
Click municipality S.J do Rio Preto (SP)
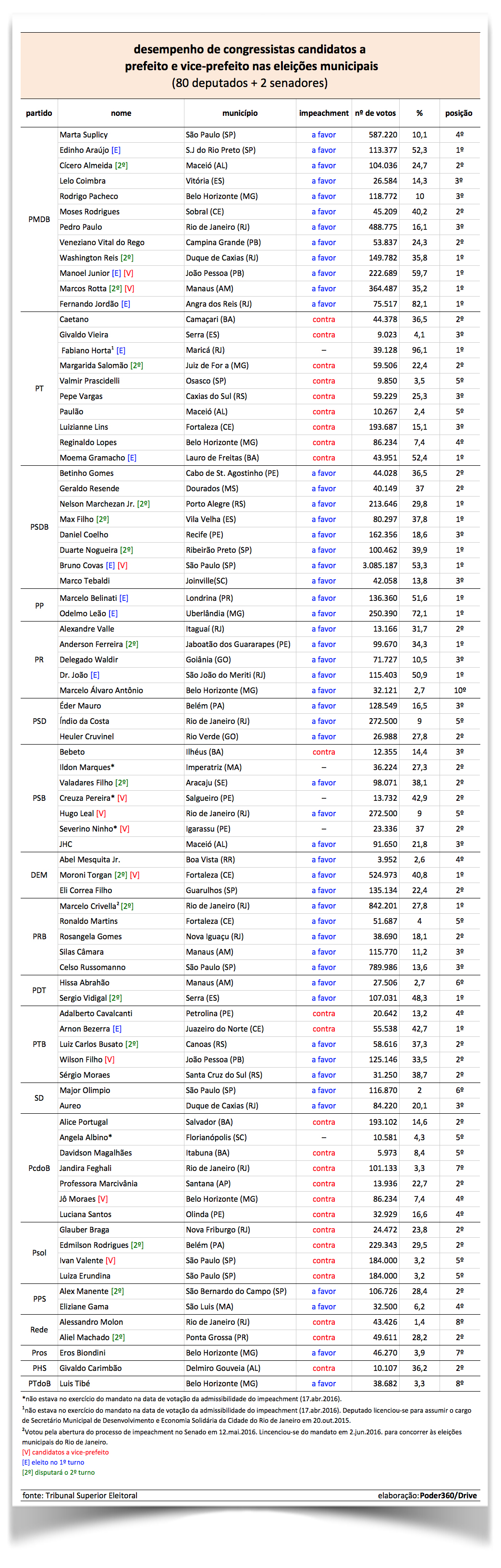pos(220,150)
